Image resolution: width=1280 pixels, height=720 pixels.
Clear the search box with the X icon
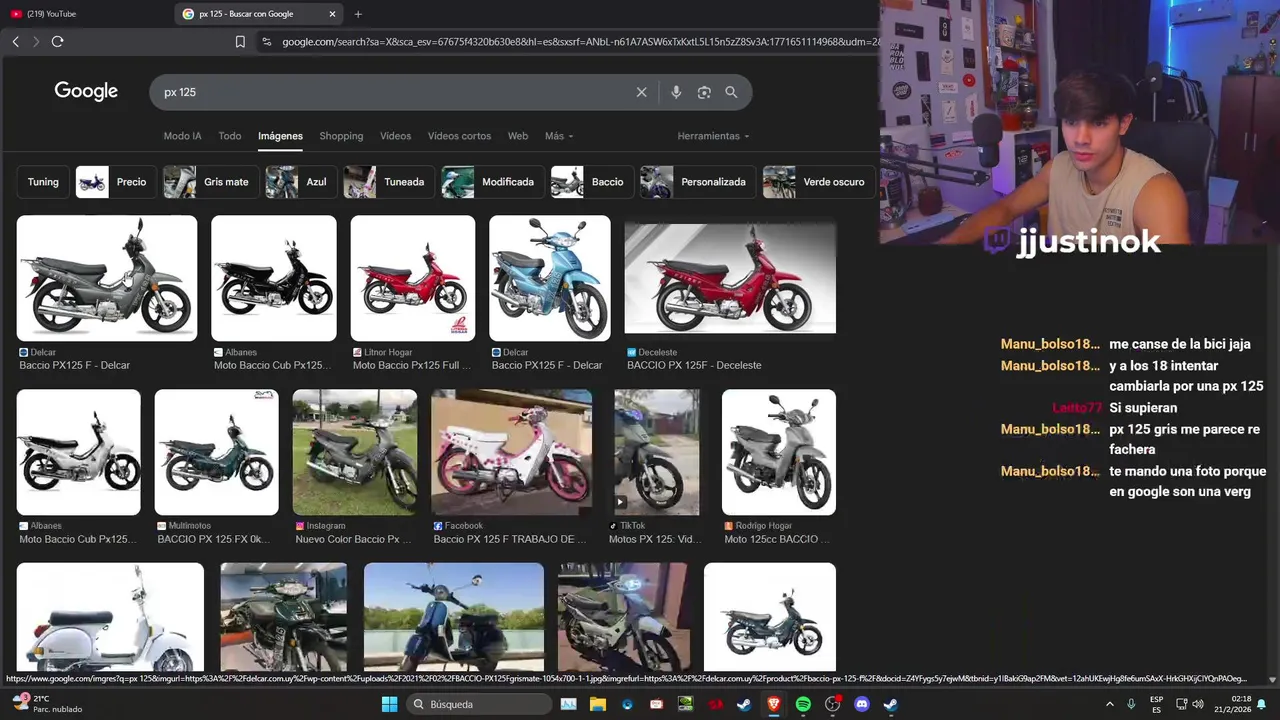point(642,92)
